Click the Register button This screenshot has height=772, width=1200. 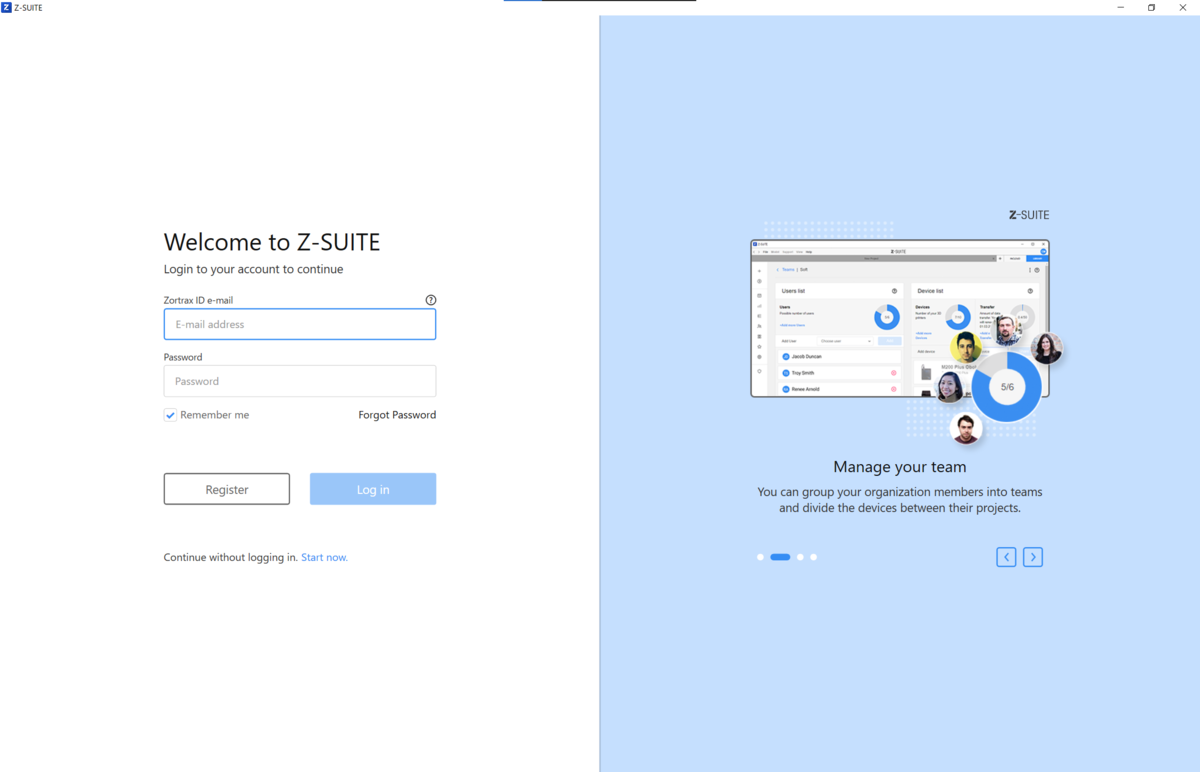(x=227, y=489)
